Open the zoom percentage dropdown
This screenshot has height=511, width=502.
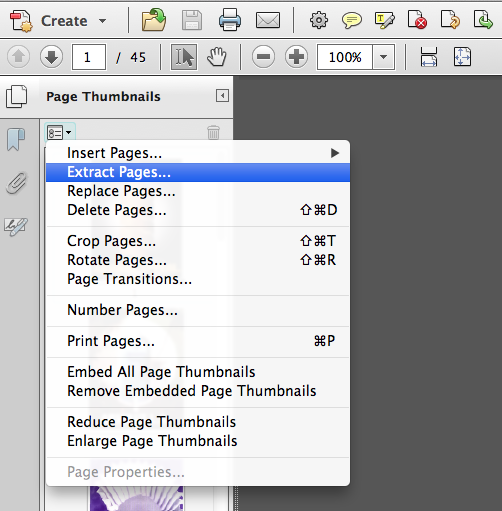383,57
